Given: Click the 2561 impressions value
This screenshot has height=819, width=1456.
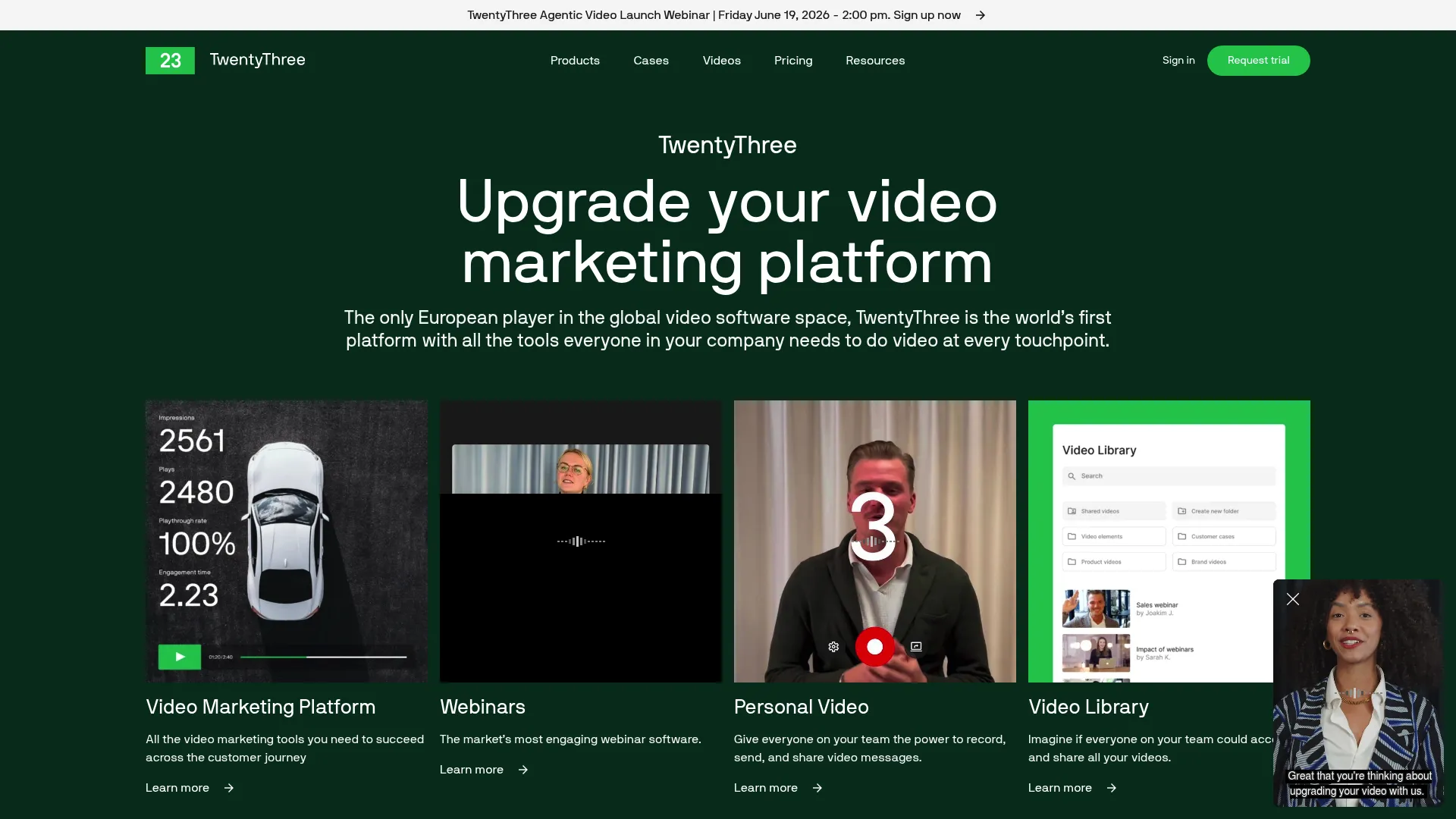Looking at the screenshot, I should (x=192, y=441).
